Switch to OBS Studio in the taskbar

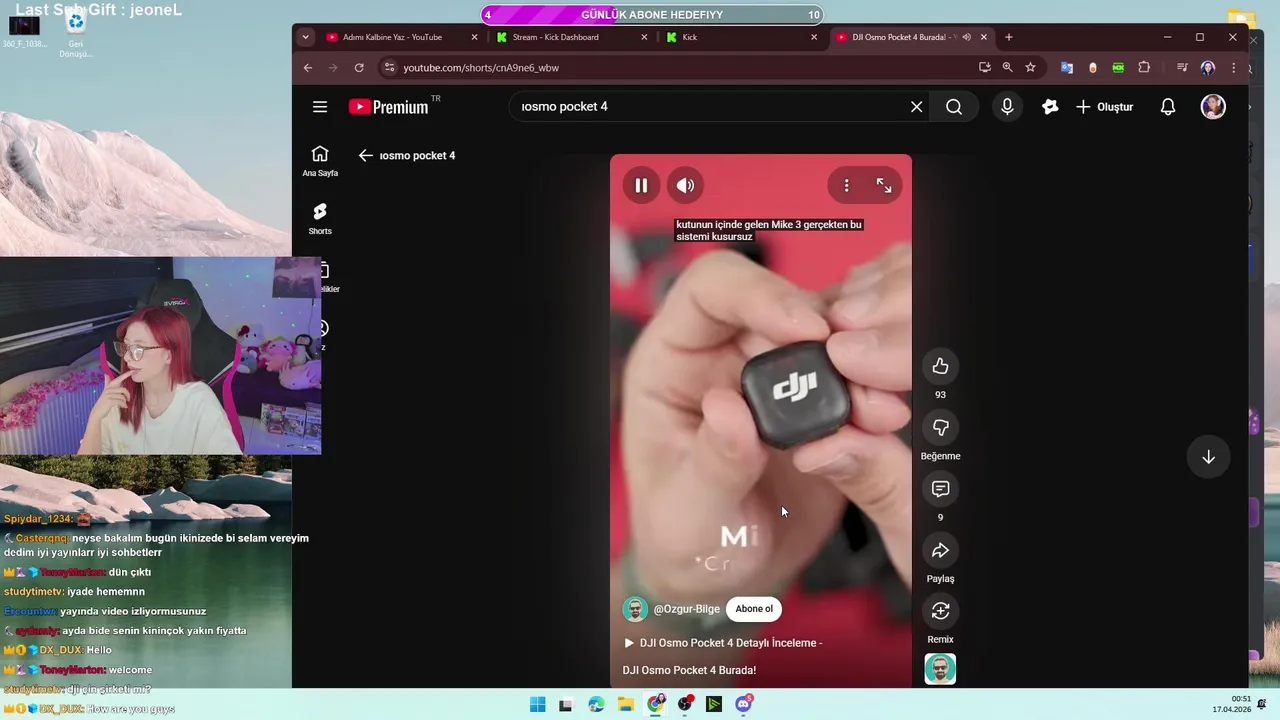pos(685,704)
